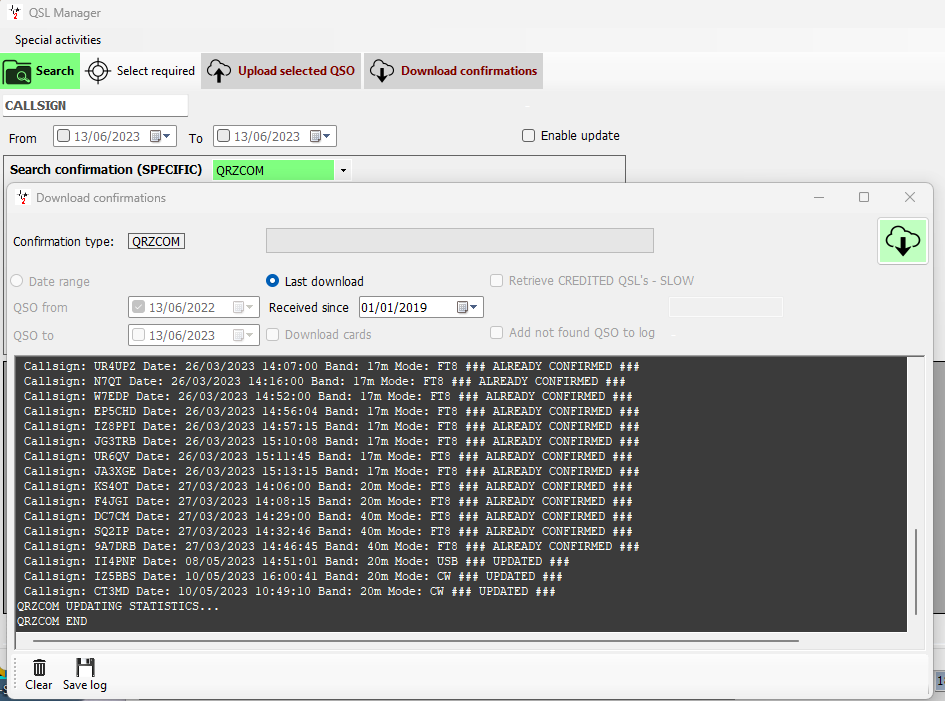Click the log vertical scrollbar thumb

pyautogui.click(x=916, y=571)
